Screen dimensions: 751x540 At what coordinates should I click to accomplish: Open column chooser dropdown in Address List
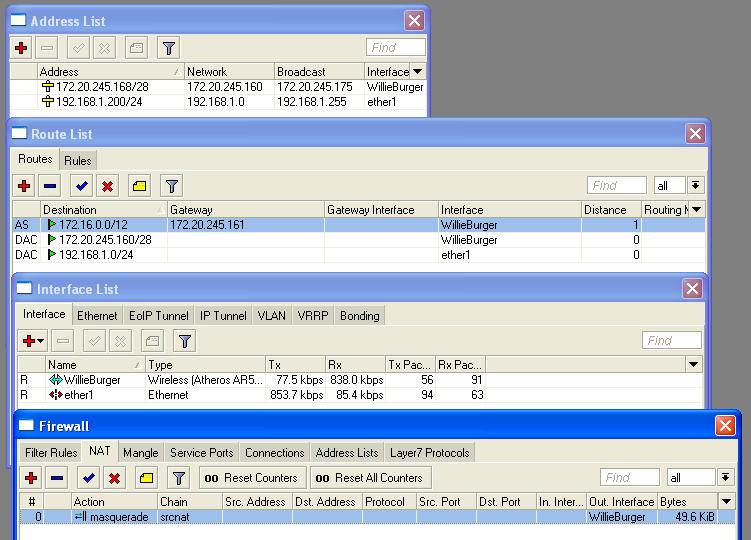418,71
